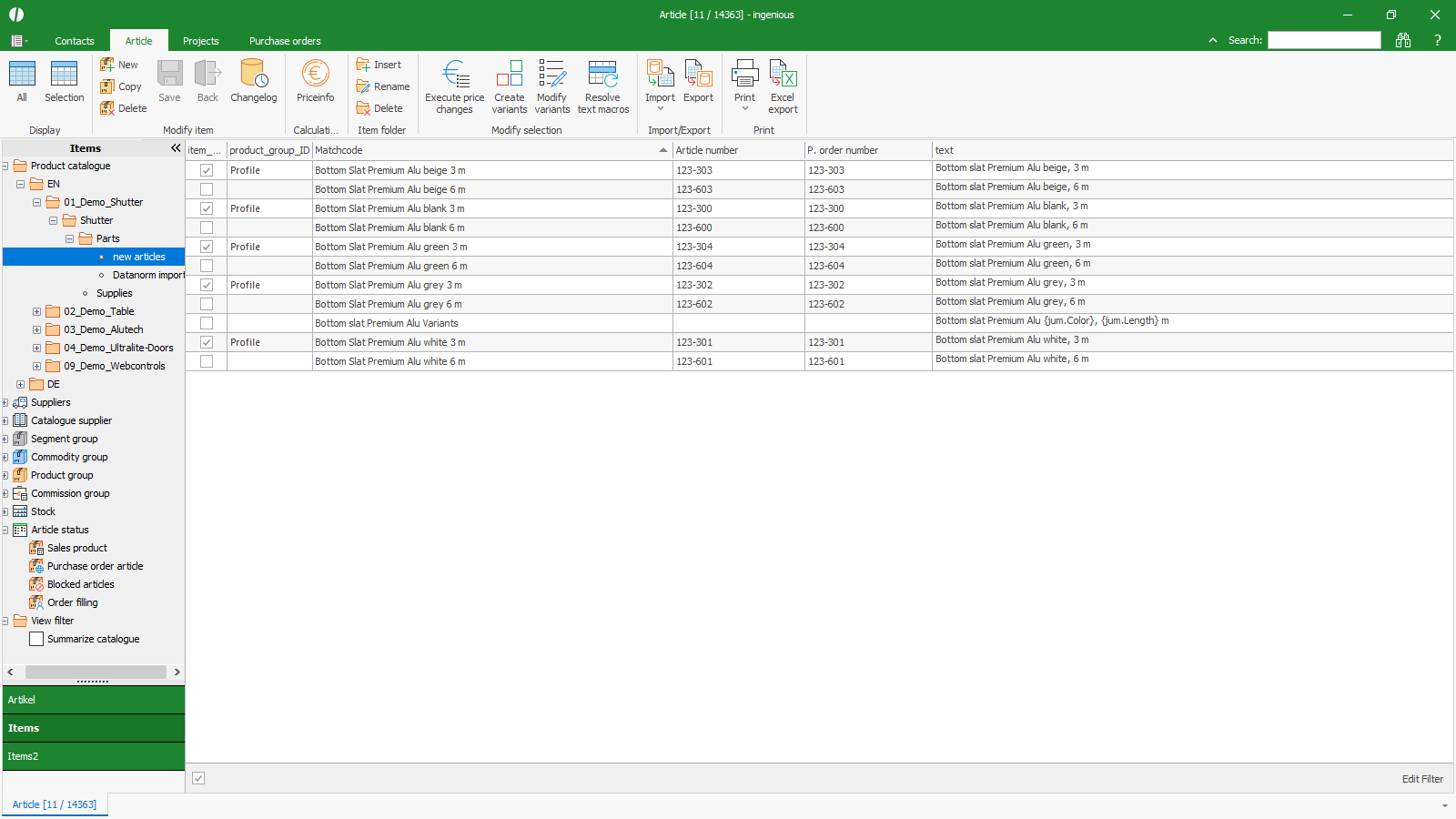Click the Edit Filter button

[x=1421, y=779]
